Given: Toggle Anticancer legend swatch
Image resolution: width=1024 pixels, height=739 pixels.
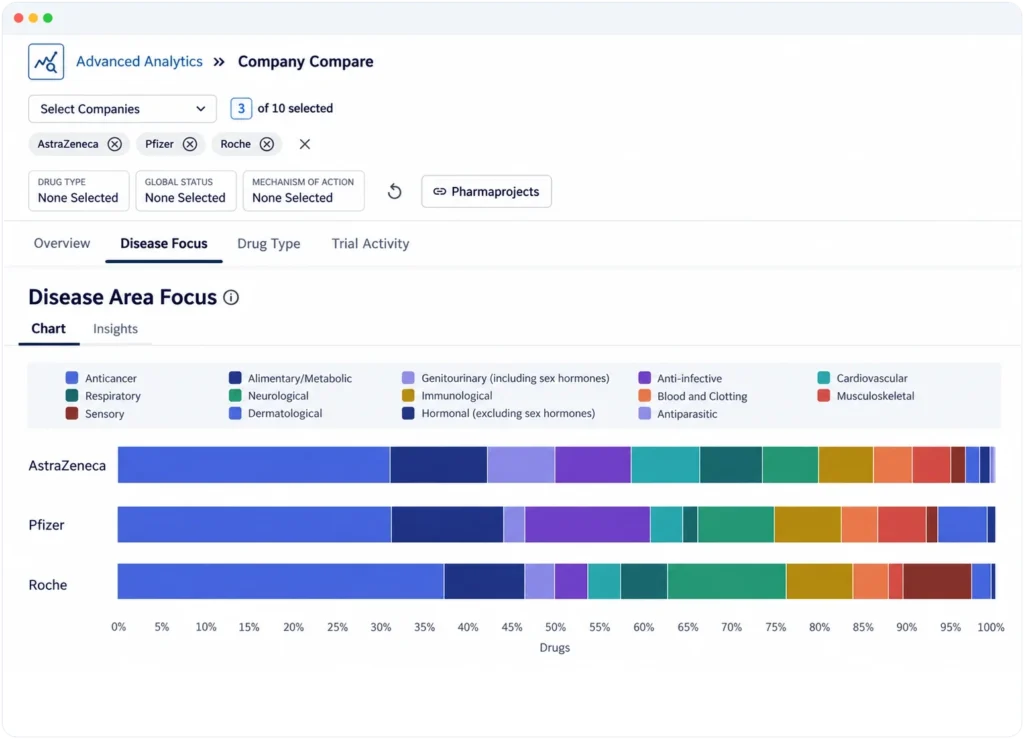Looking at the screenshot, I should pyautogui.click(x=72, y=378).
